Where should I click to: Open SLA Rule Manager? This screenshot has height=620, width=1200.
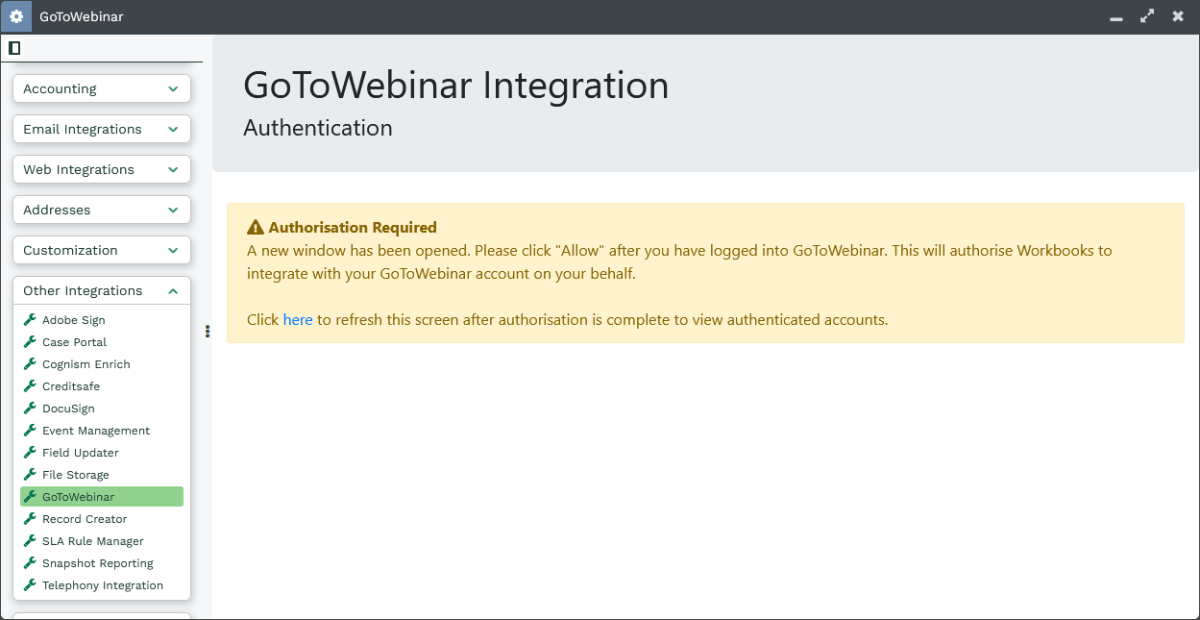pos(92,541)
